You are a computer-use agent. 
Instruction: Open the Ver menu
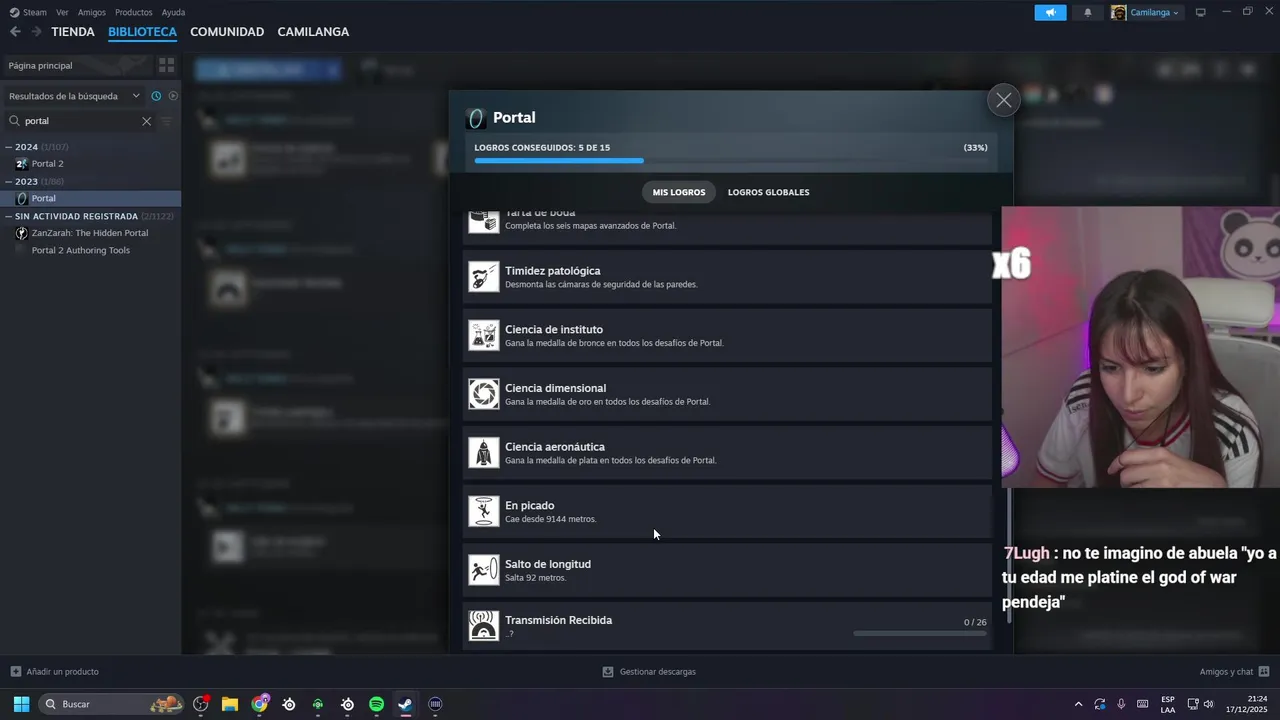(x=62, y=12)
